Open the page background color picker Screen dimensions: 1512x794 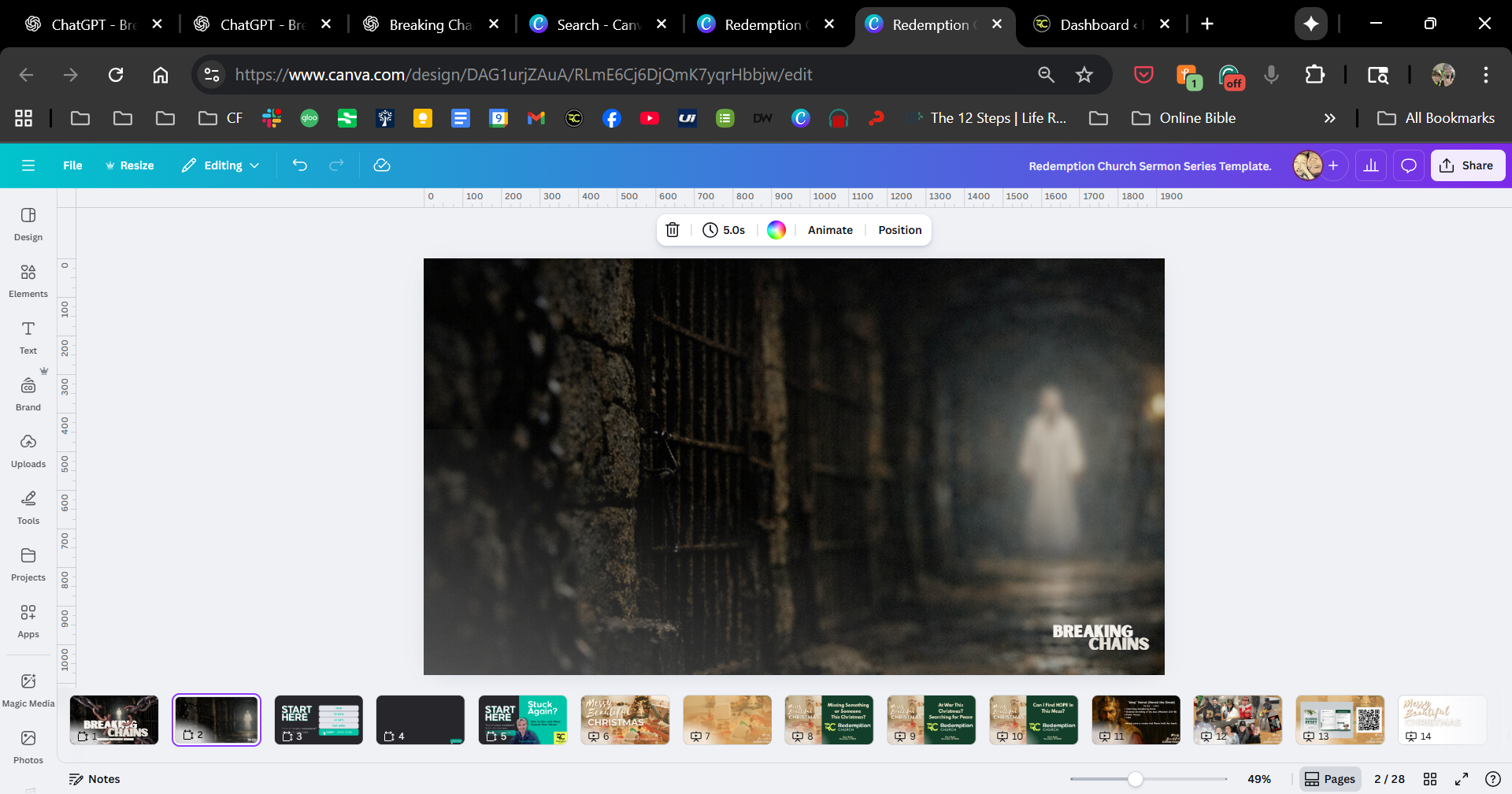[776, 230]
